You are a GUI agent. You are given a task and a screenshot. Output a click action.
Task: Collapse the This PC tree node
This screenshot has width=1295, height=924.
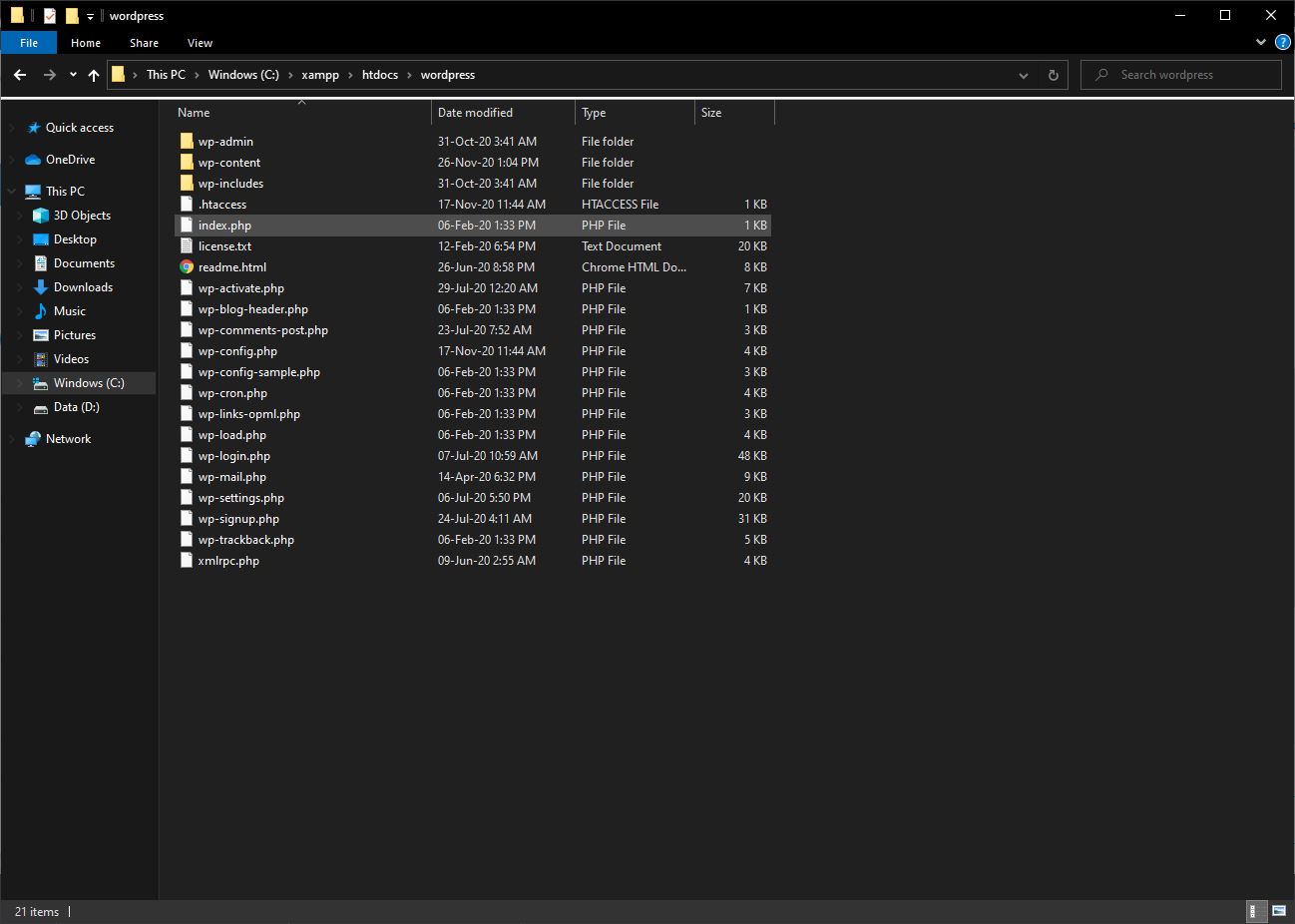click(12, 192)
